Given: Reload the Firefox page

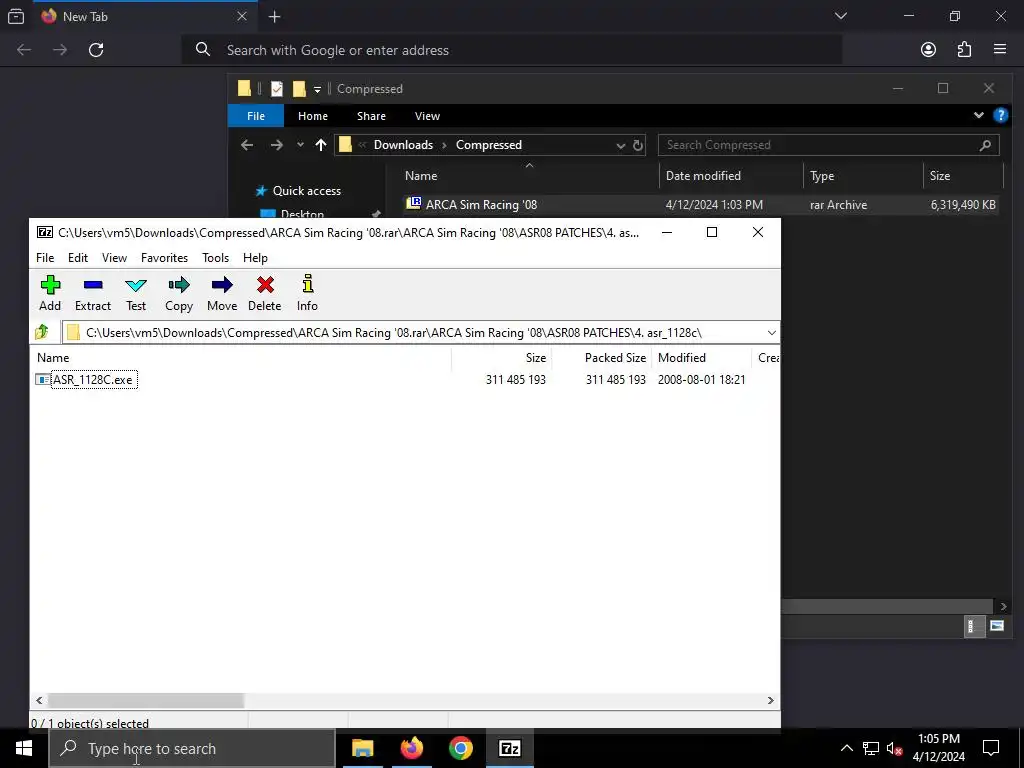Looking at the screenshot, I should (96, 50).
